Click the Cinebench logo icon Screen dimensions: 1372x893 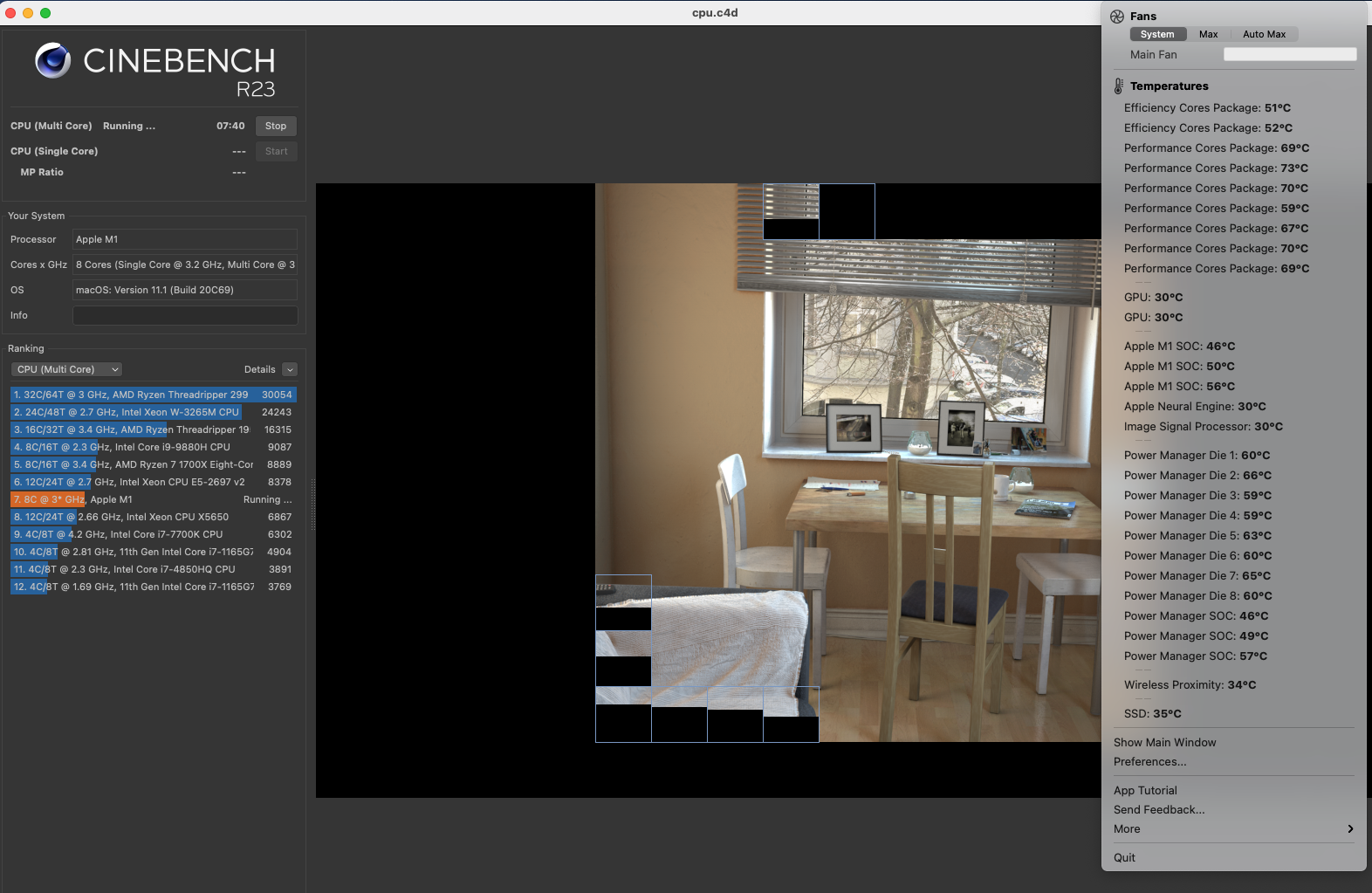tap(53, 60)
